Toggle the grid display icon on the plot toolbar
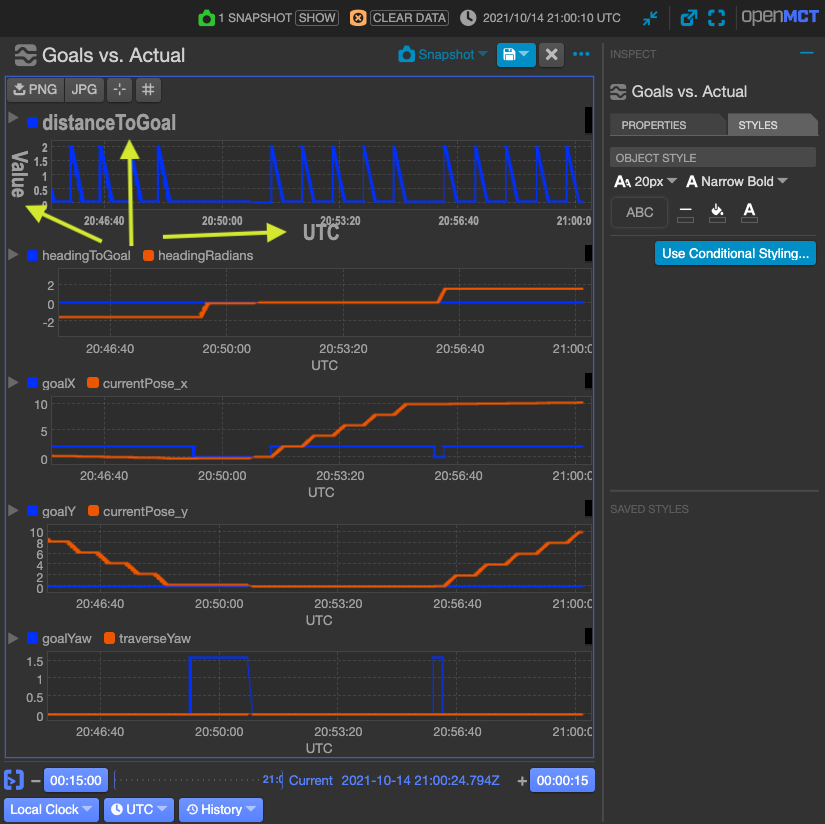Image resolution: width=825 pixels, height=824 pixels. click(x=147, y=89)
